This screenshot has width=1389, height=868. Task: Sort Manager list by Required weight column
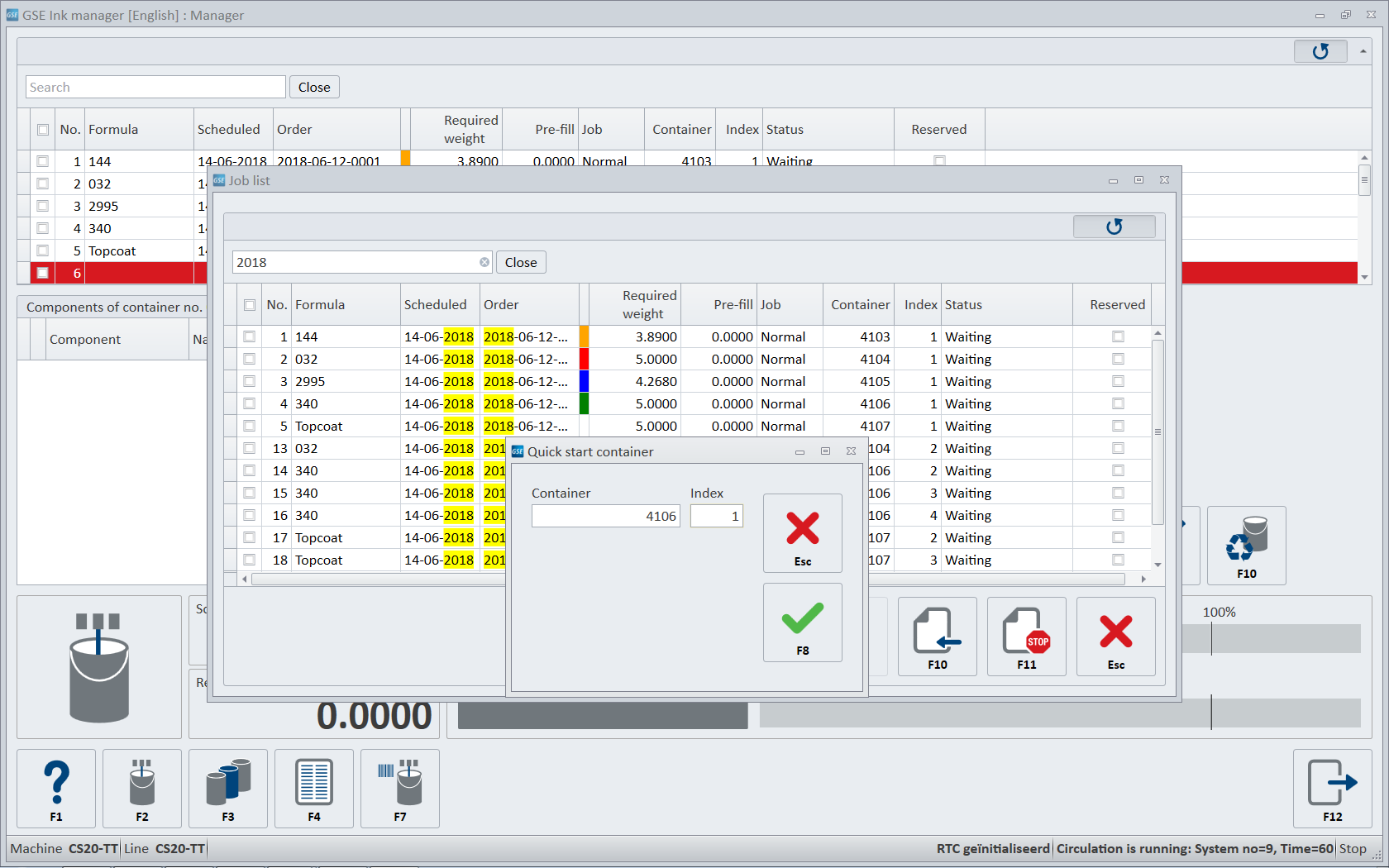coord(456,129)
